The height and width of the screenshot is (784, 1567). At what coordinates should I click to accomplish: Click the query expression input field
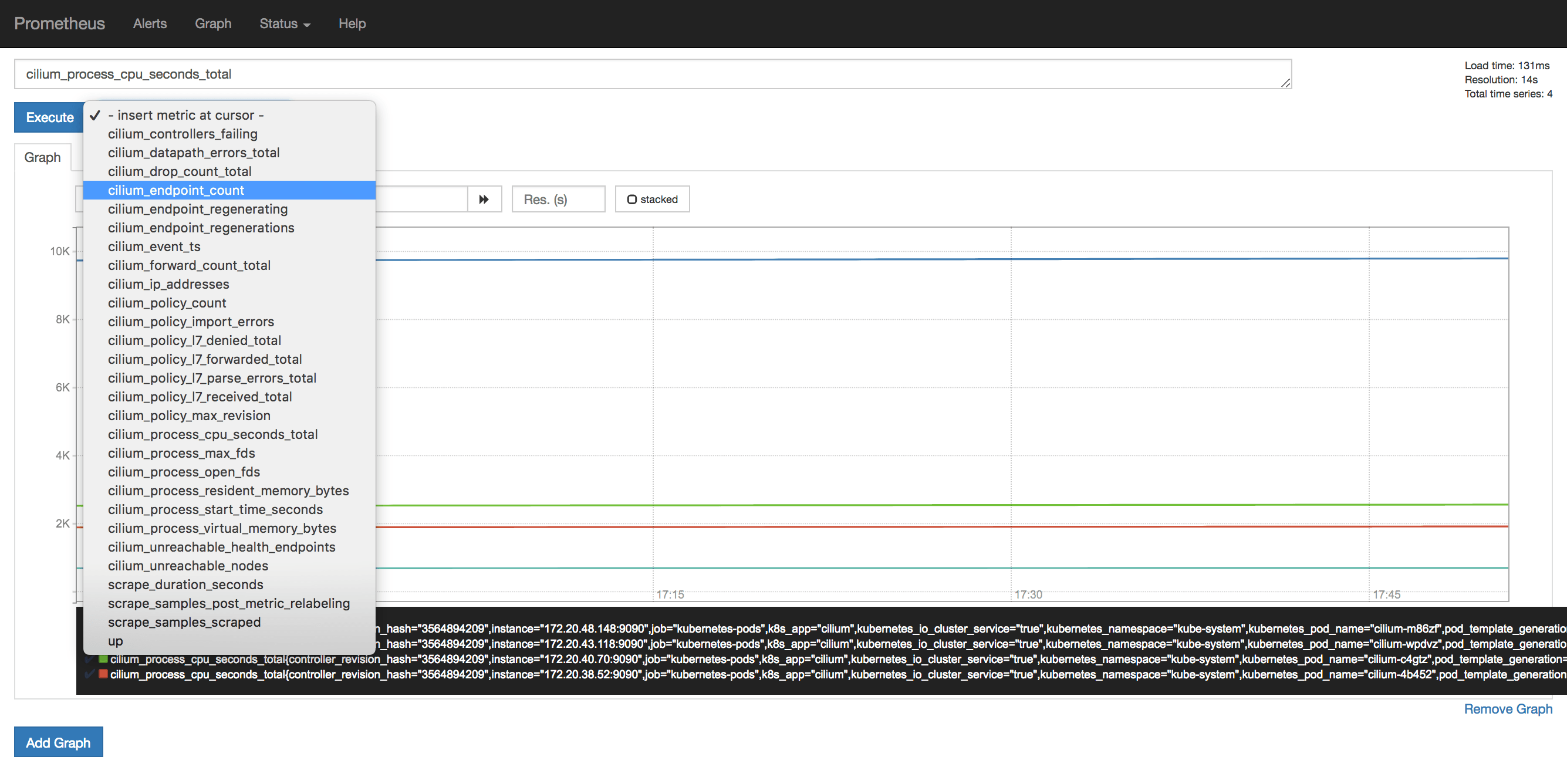click(x=653, y=74)
